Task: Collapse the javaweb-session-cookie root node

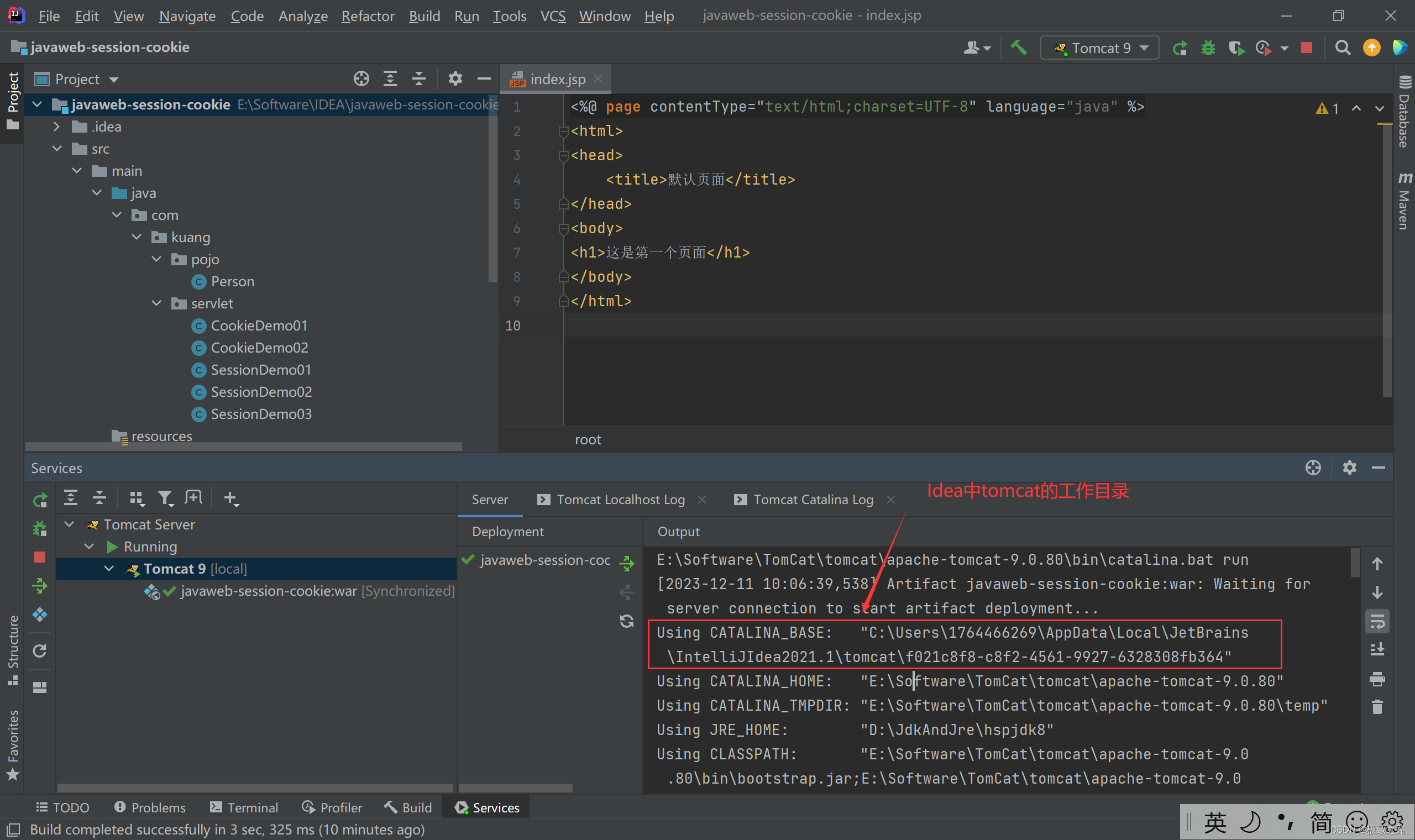Action: pyautogui.click(x=38, y=104)
